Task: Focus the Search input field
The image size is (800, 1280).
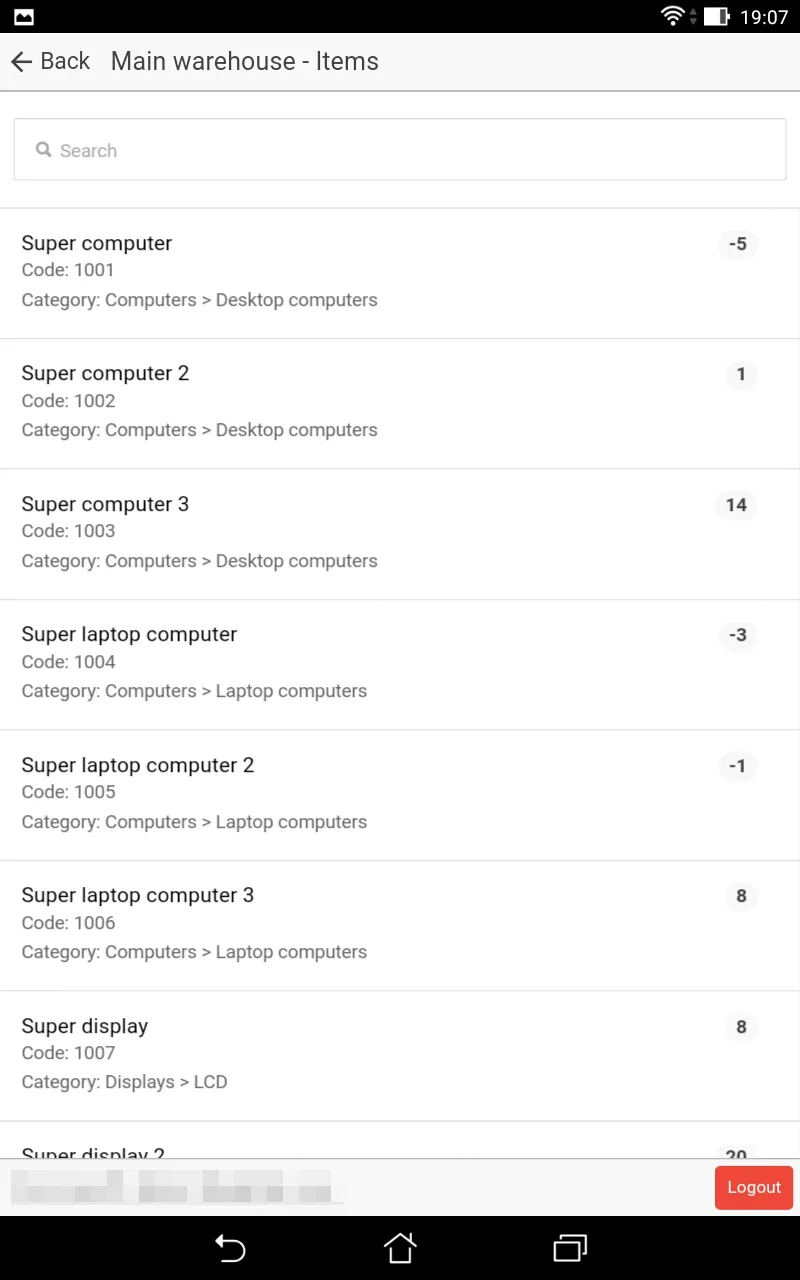Action: click(400, 150)
